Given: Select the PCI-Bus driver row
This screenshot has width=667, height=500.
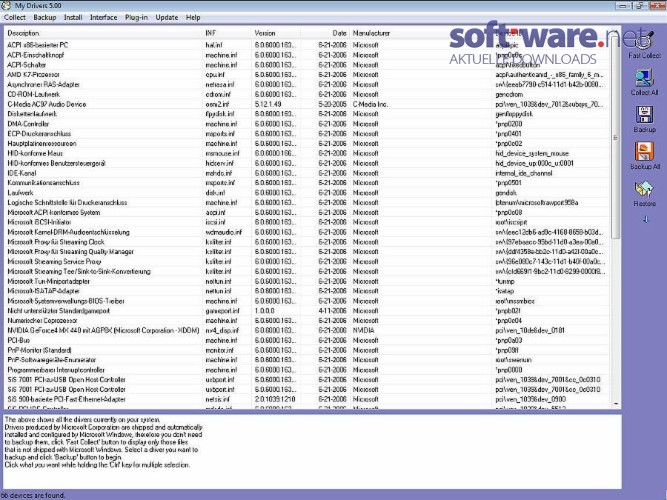Looking at the screenshot, I should coord(306,340).
